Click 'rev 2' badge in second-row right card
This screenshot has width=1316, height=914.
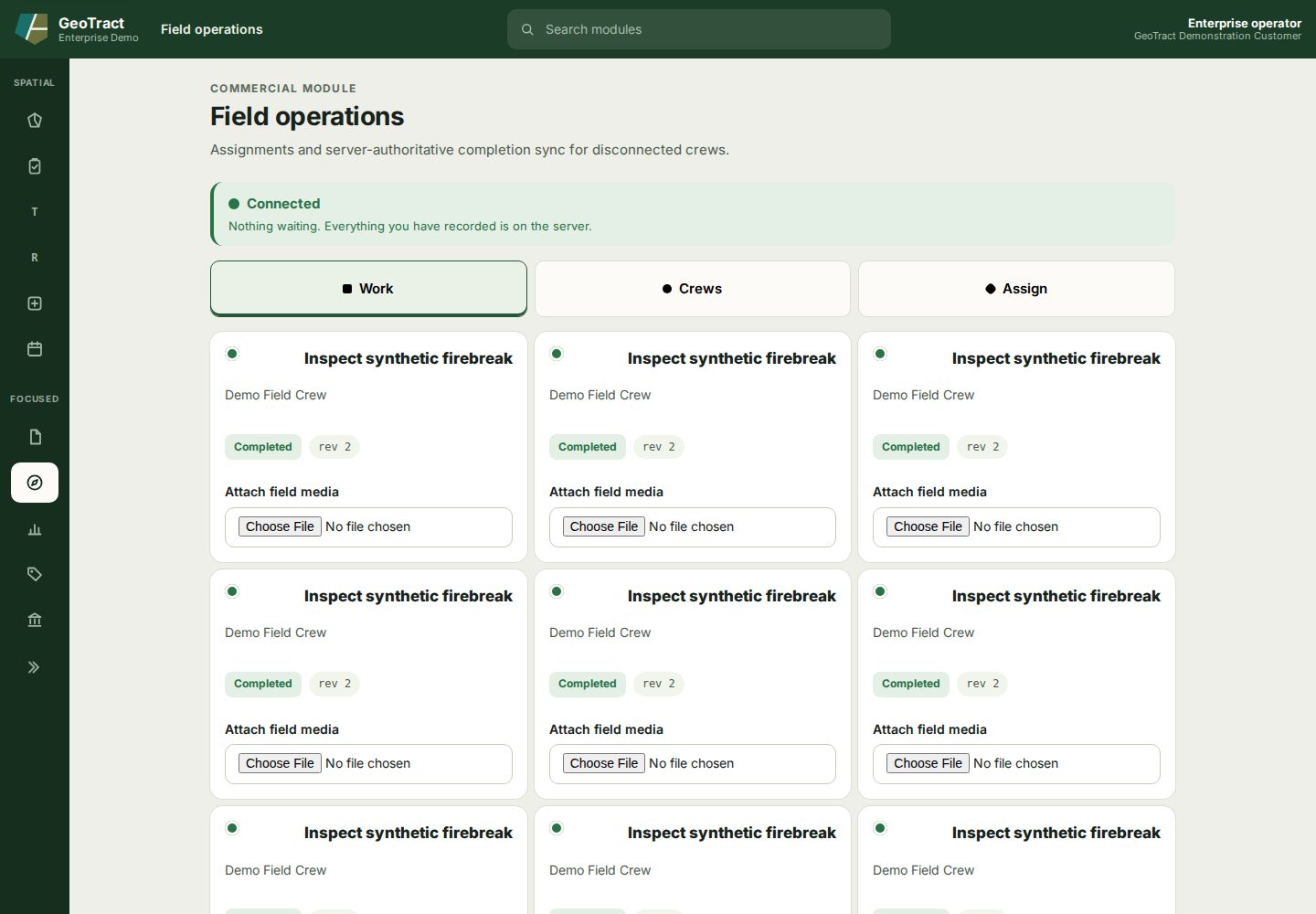pyautogui.click(x=982, y=684)
